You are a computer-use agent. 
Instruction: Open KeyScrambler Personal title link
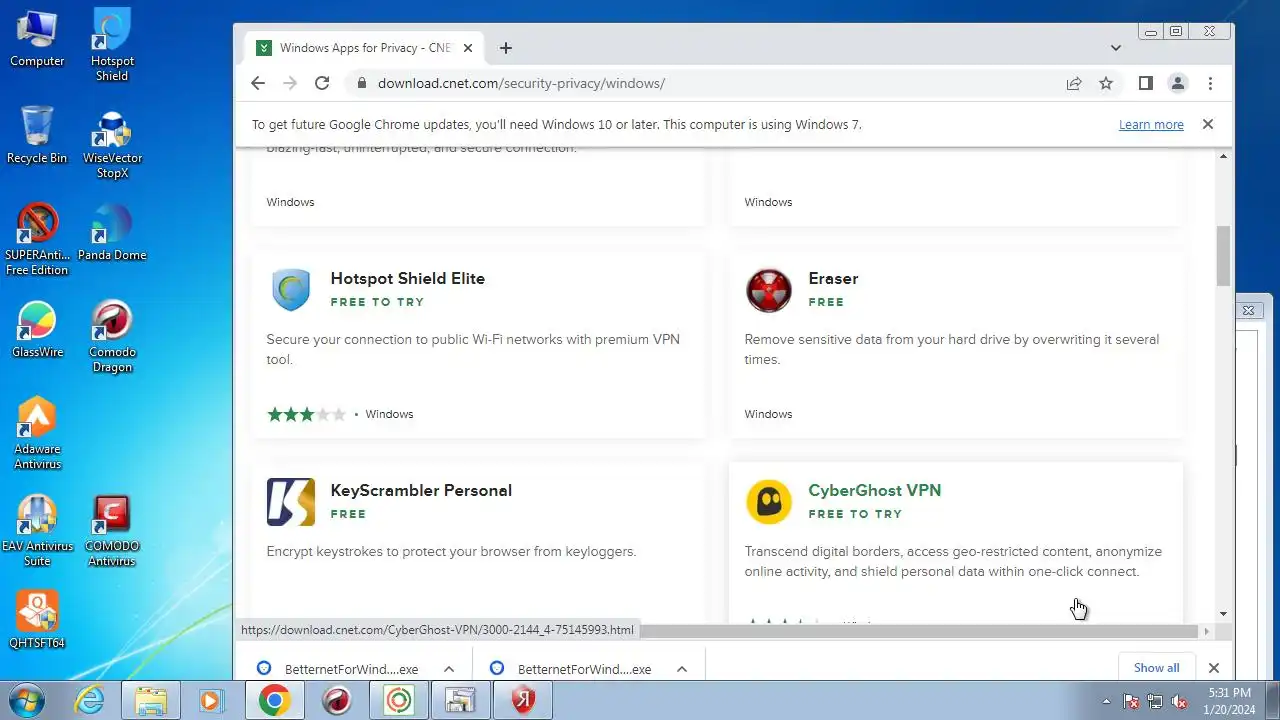[x=421, y=490]
